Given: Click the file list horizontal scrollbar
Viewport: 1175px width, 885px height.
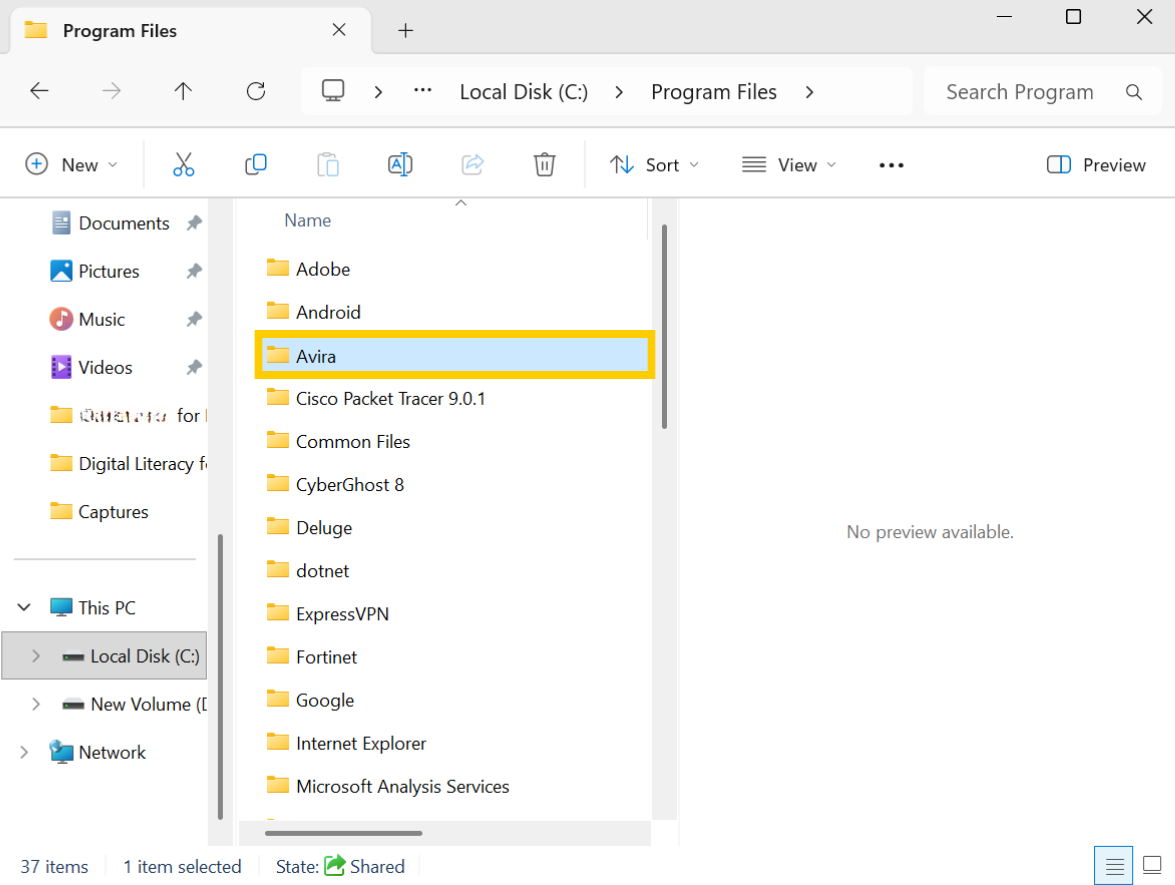Looking at the screenshot, I should pos(343,833).
